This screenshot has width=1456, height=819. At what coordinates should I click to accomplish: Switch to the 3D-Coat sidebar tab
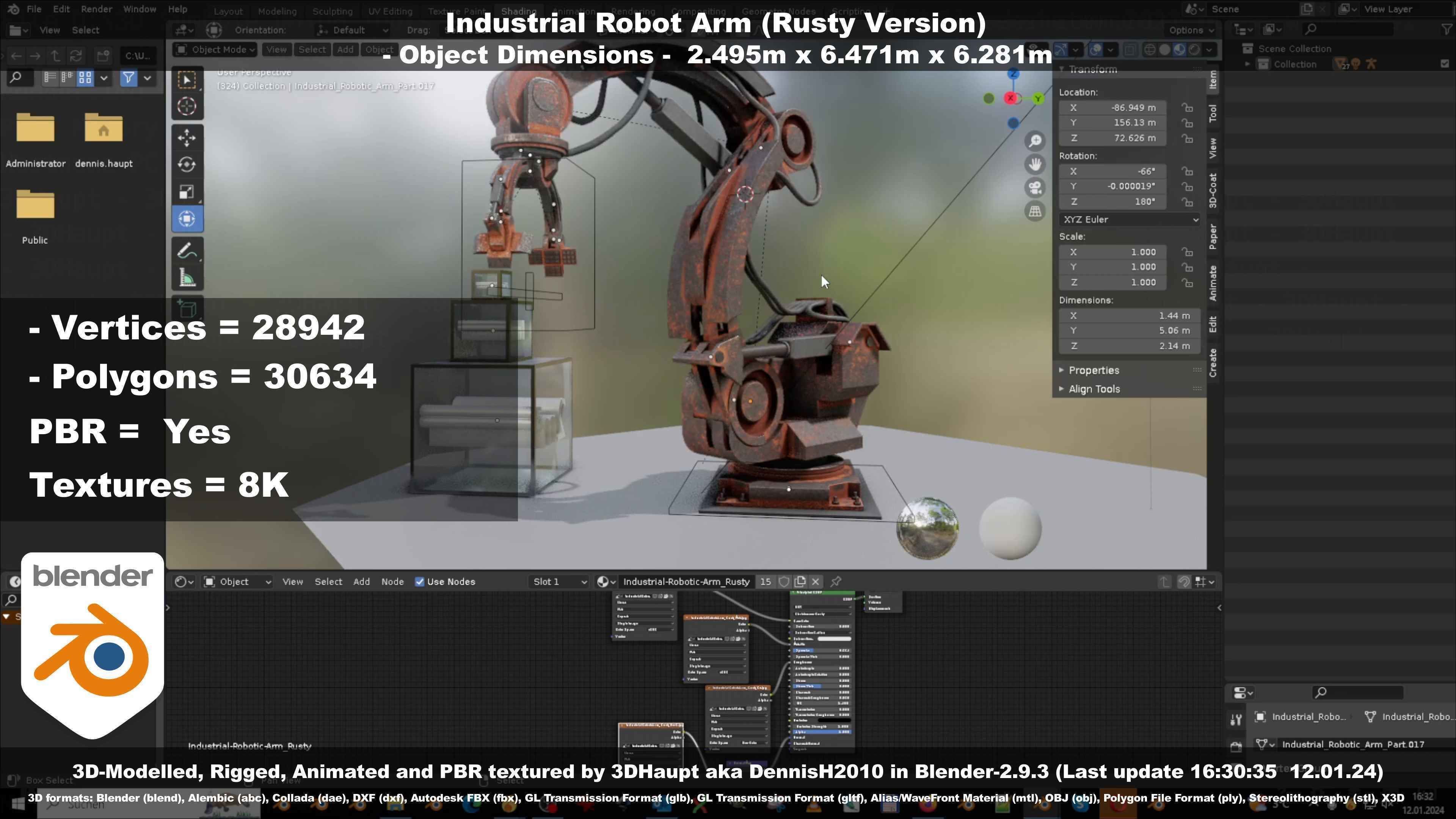point(1213,190)
